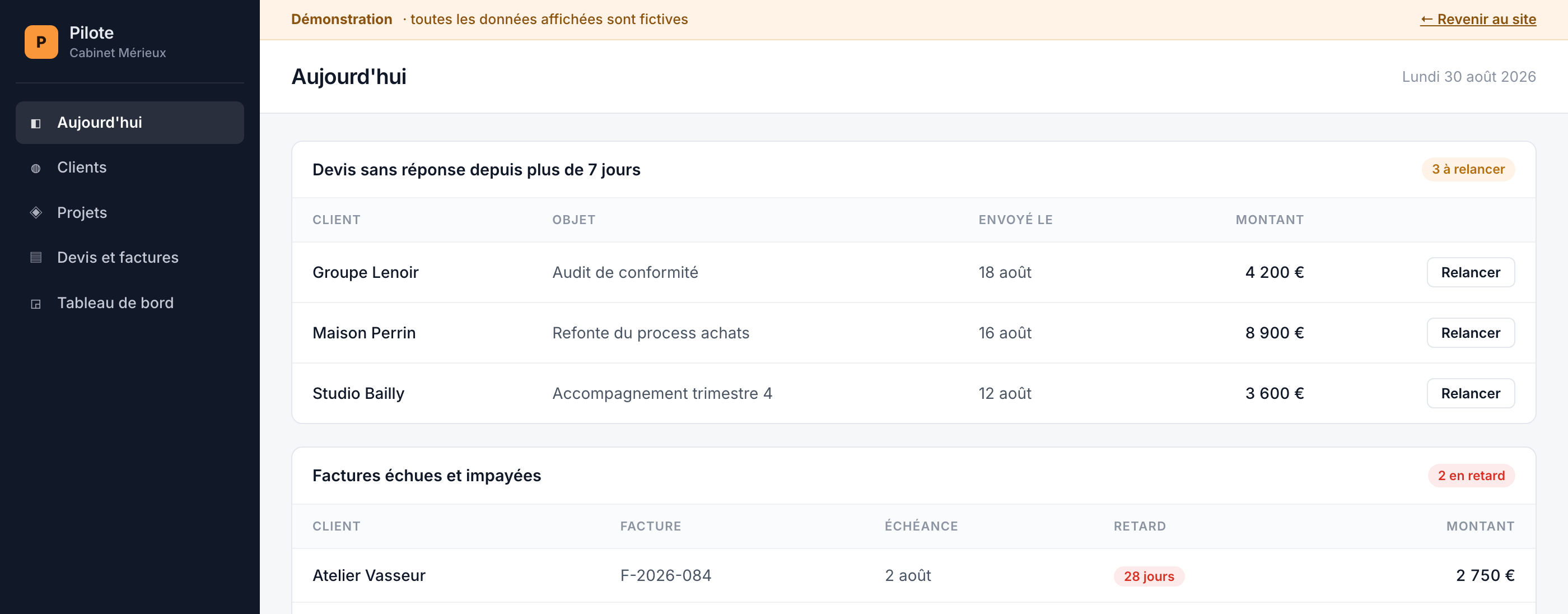Image resolution: width=1568 pixels, height=614 pixels.
Task: Click the 'Échéance' column header
Action: [921, 525]
